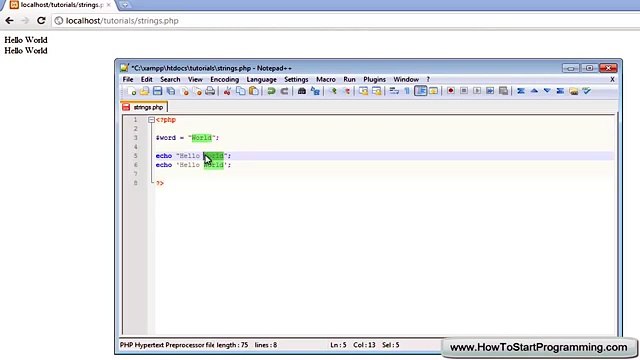This screenshot has width=640, height=360.
Task: Select the localhost/tutorials/strings browser tab
Action: 61,5
